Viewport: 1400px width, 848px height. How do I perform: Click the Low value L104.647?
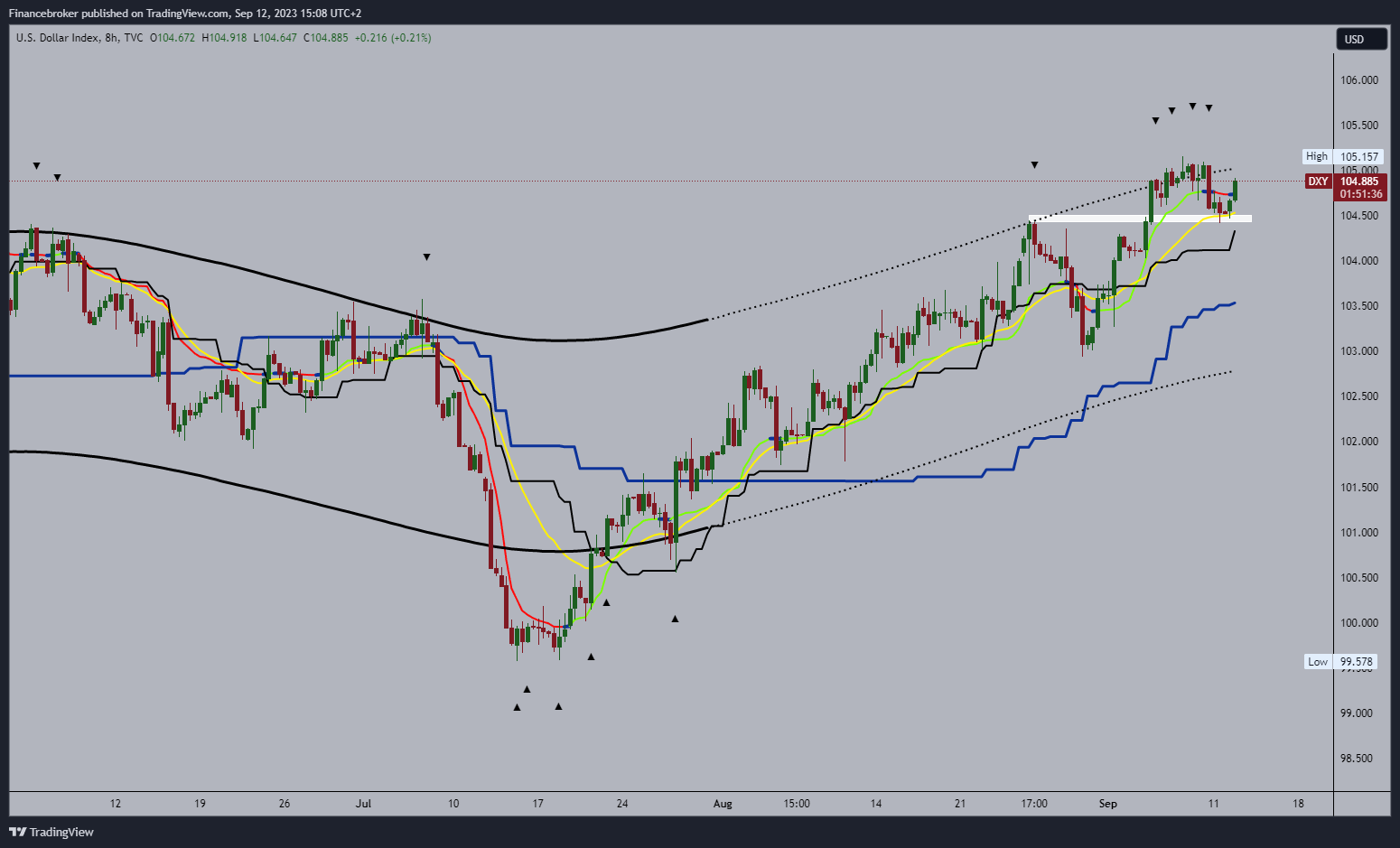275,38
